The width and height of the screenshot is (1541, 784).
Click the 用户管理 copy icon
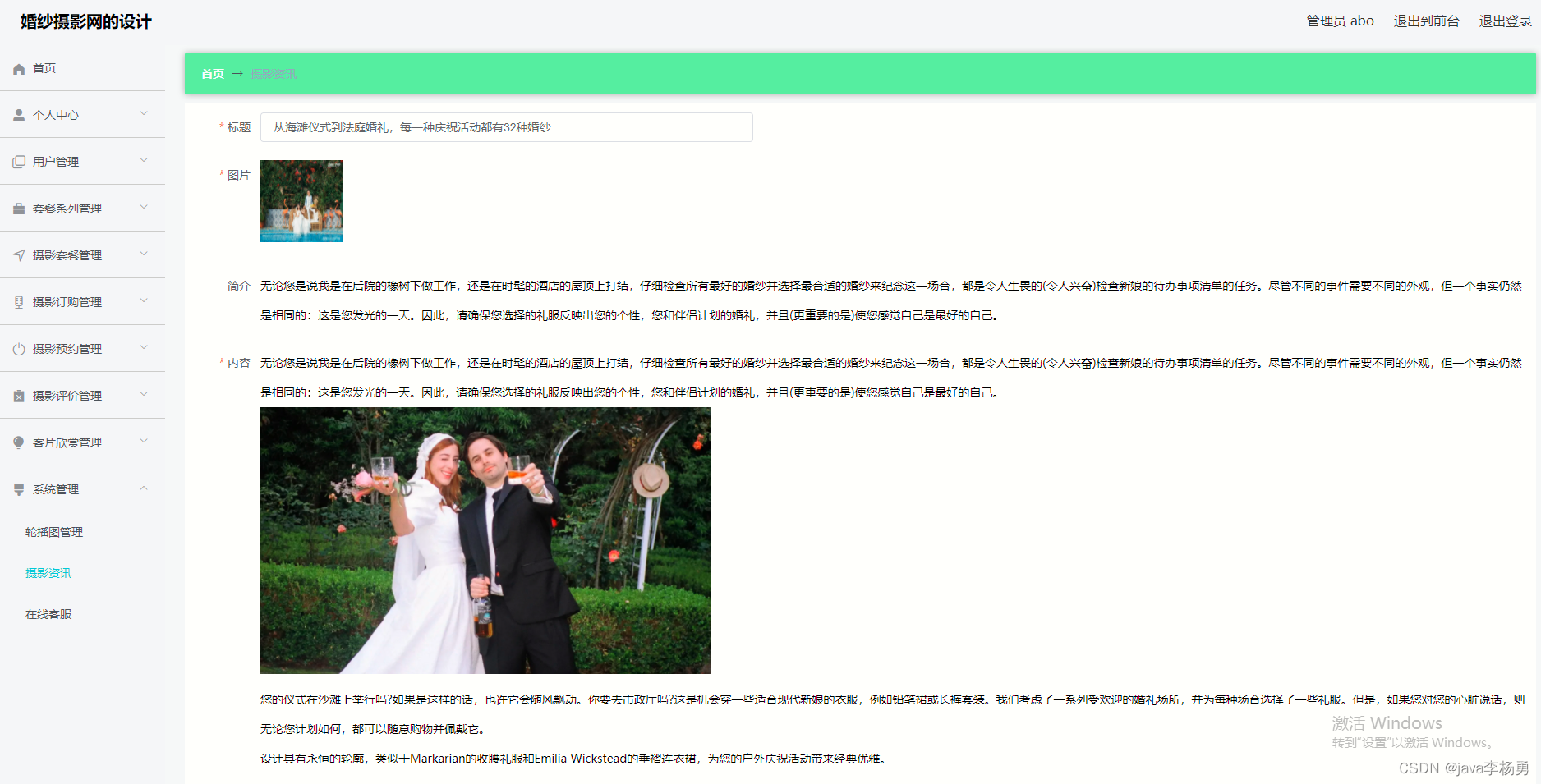click(19, 163)
